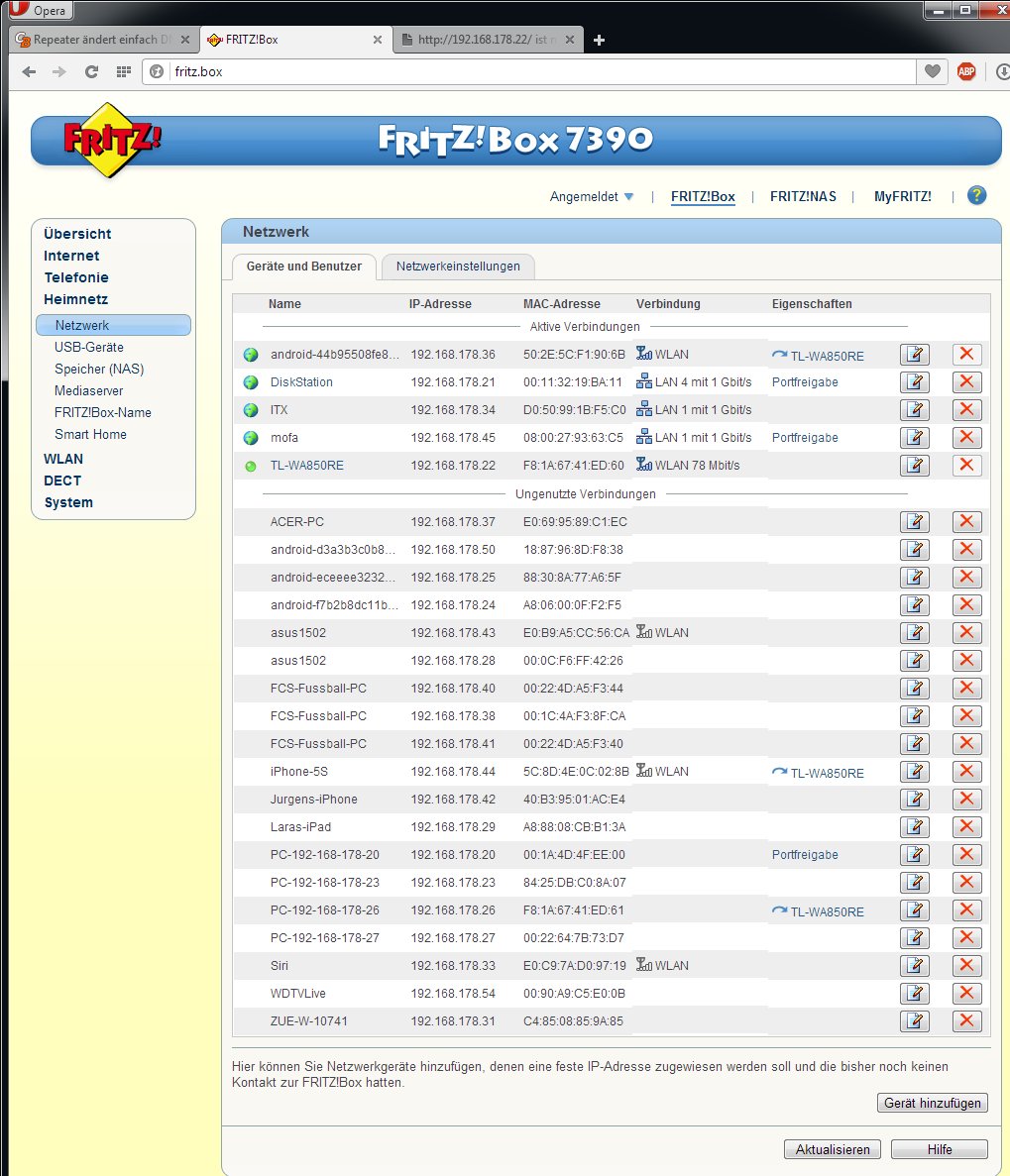Click the Hilfe button
Viewport: 1010px width, 1176px height.
coord(939,1149)
